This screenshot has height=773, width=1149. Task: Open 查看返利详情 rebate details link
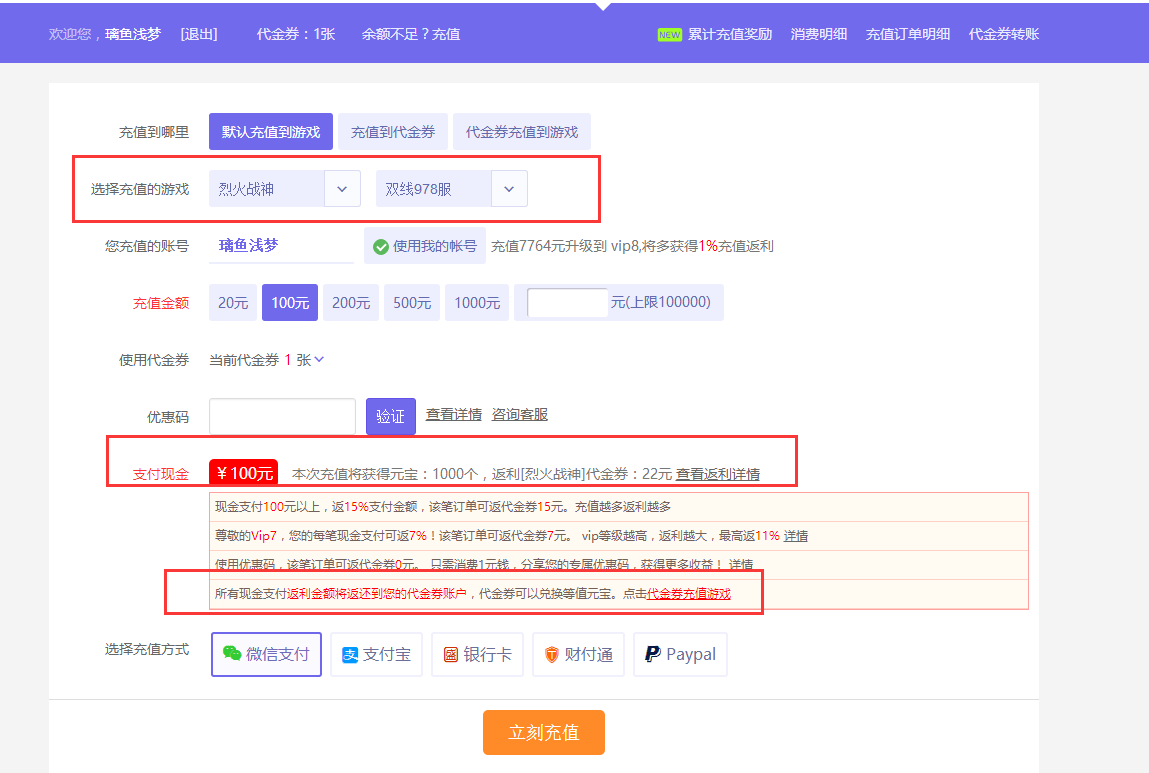[x=717, y=474]
